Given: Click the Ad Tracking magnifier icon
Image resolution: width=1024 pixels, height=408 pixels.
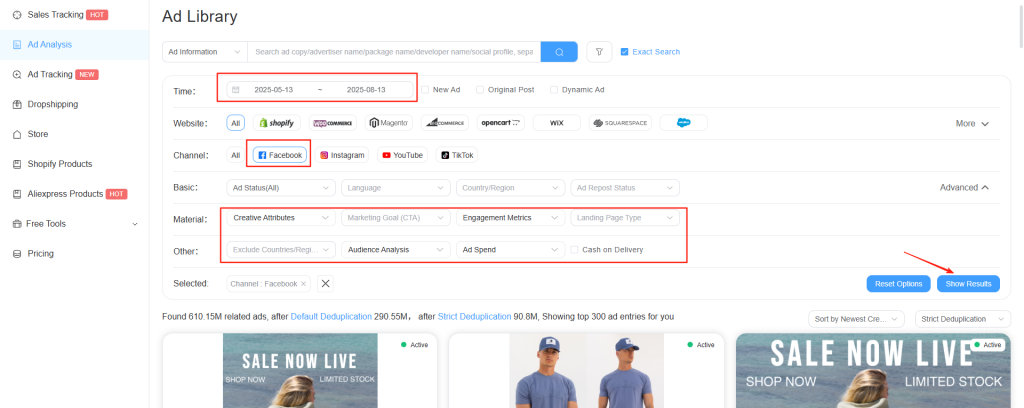Looking at the screenshot, I should pos(17,74).
